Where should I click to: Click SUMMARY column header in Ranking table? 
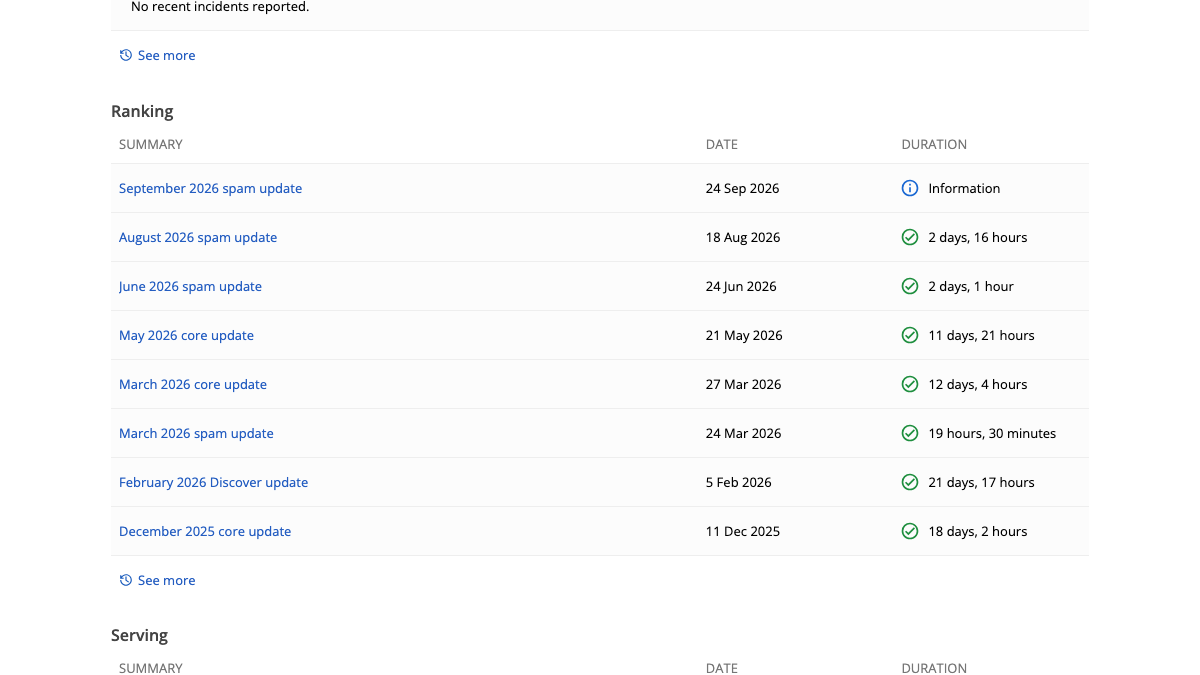(151, 144)
